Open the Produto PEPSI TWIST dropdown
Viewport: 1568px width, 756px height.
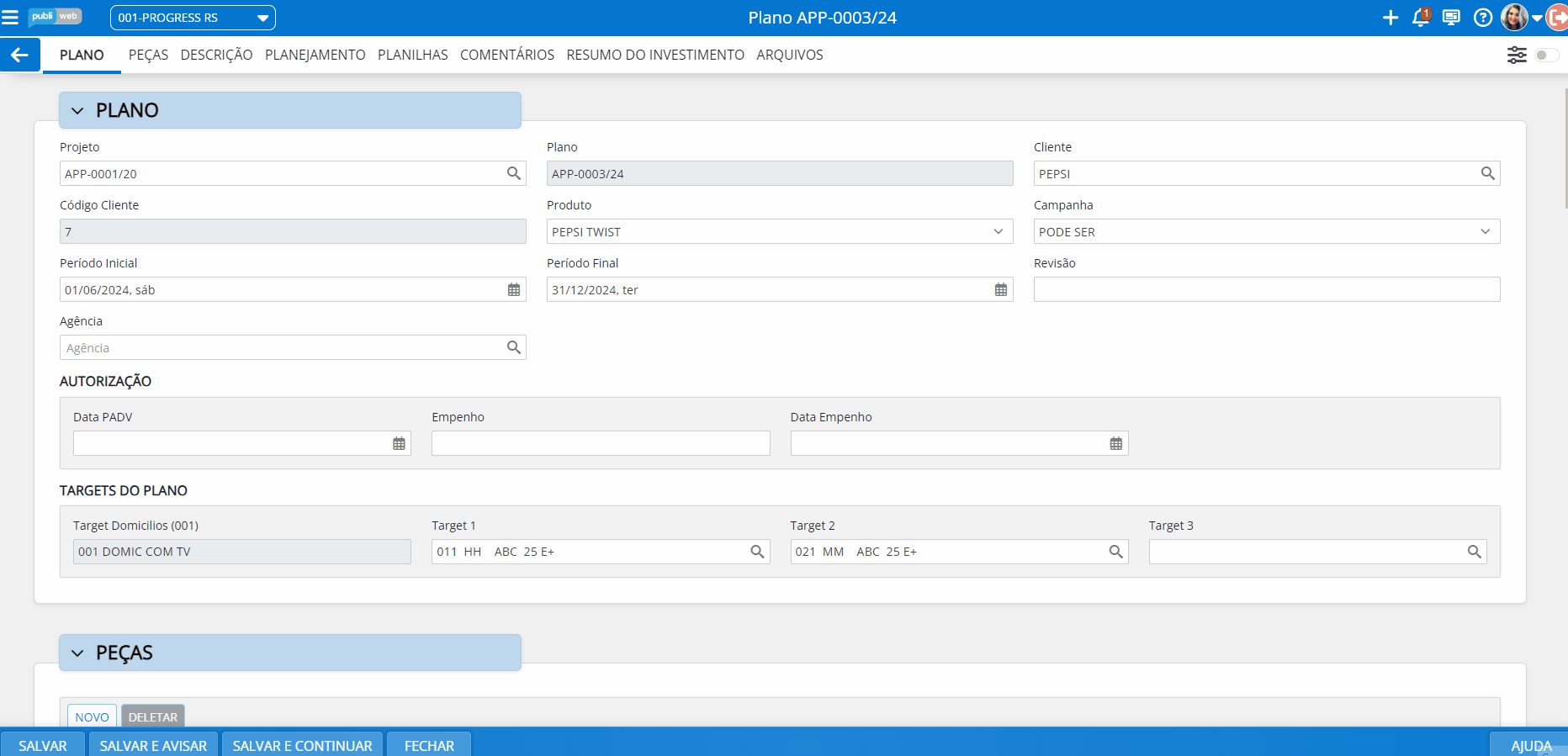[x=780, y=231]
